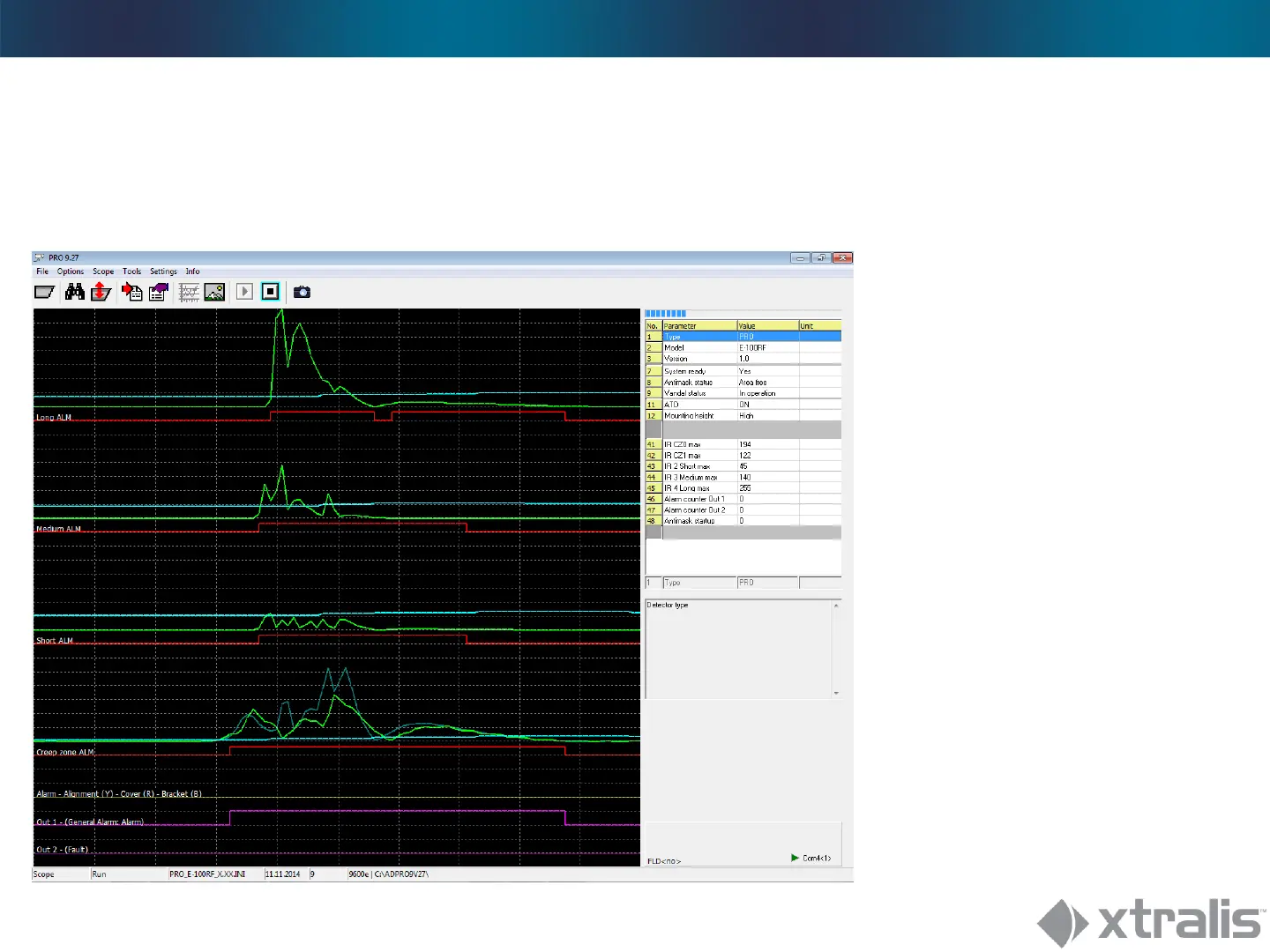Click the blue progress bar above the table
The width and height of the screenshot is (1270, 952).
coord(666,314)
